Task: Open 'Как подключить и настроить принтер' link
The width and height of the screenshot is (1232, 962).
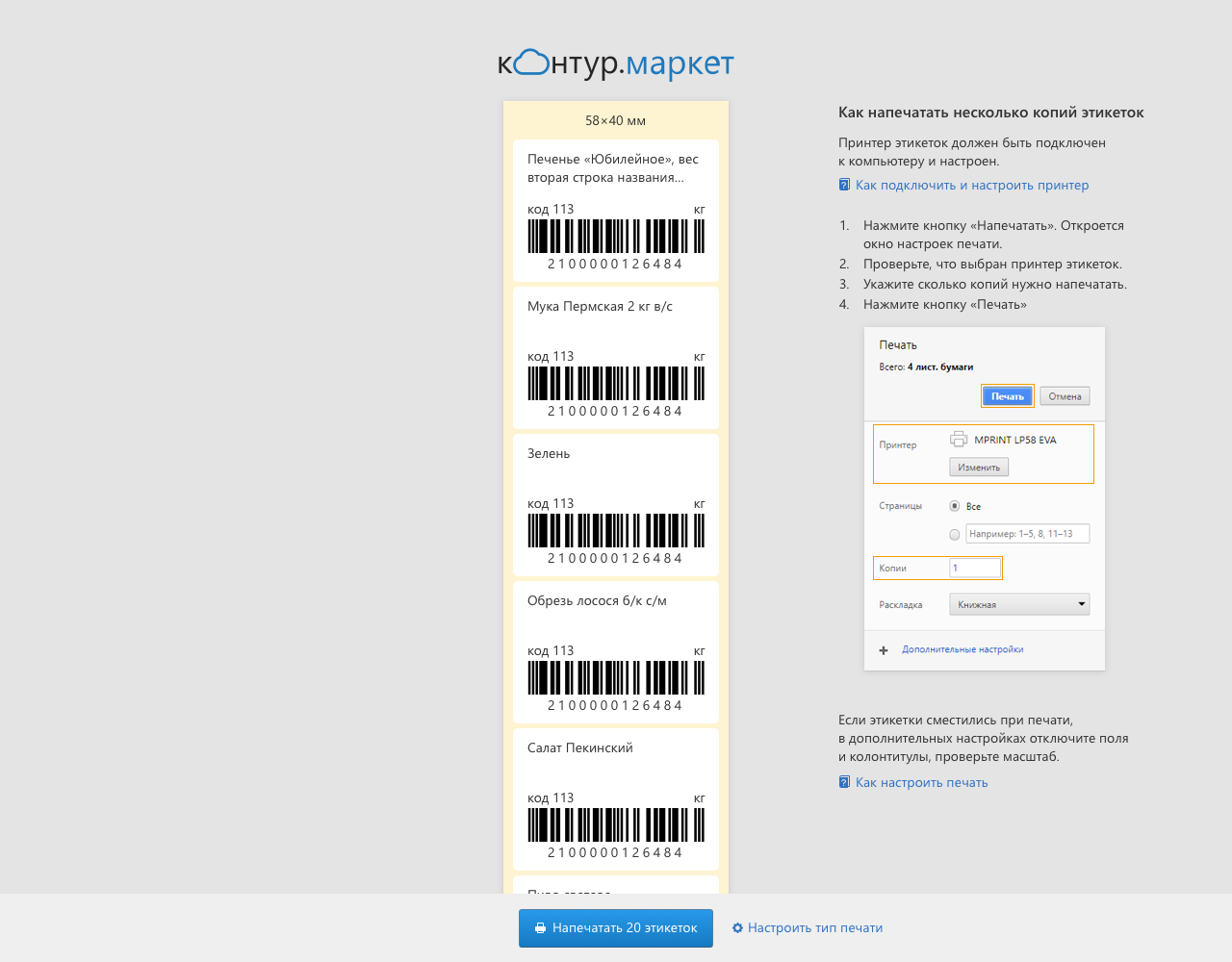Action: coord(972,185)
